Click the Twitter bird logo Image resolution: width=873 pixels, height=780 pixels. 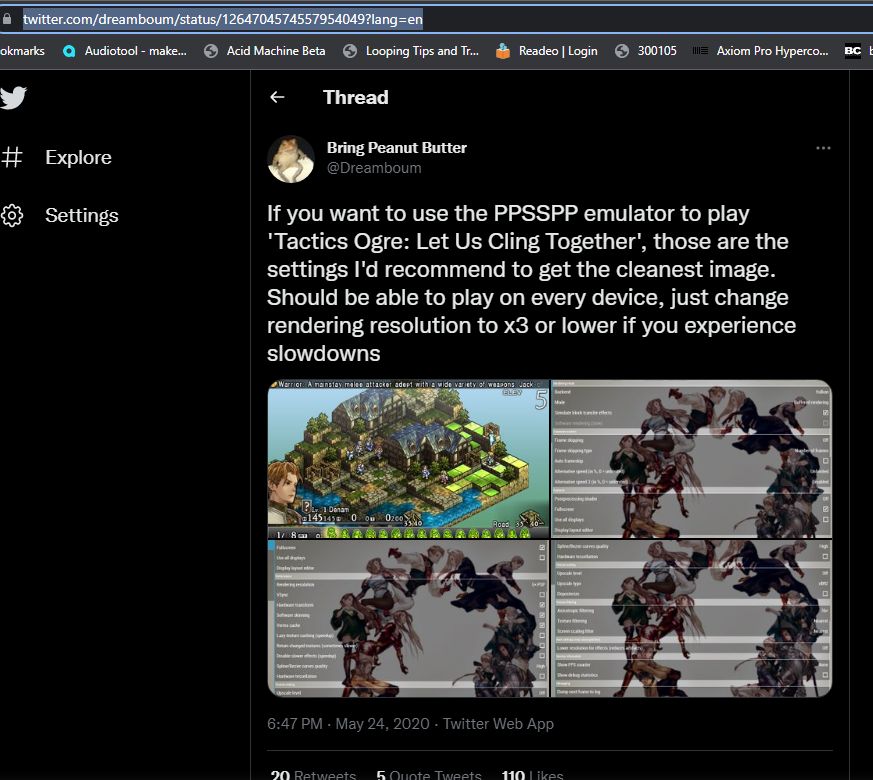pos(13,97)
